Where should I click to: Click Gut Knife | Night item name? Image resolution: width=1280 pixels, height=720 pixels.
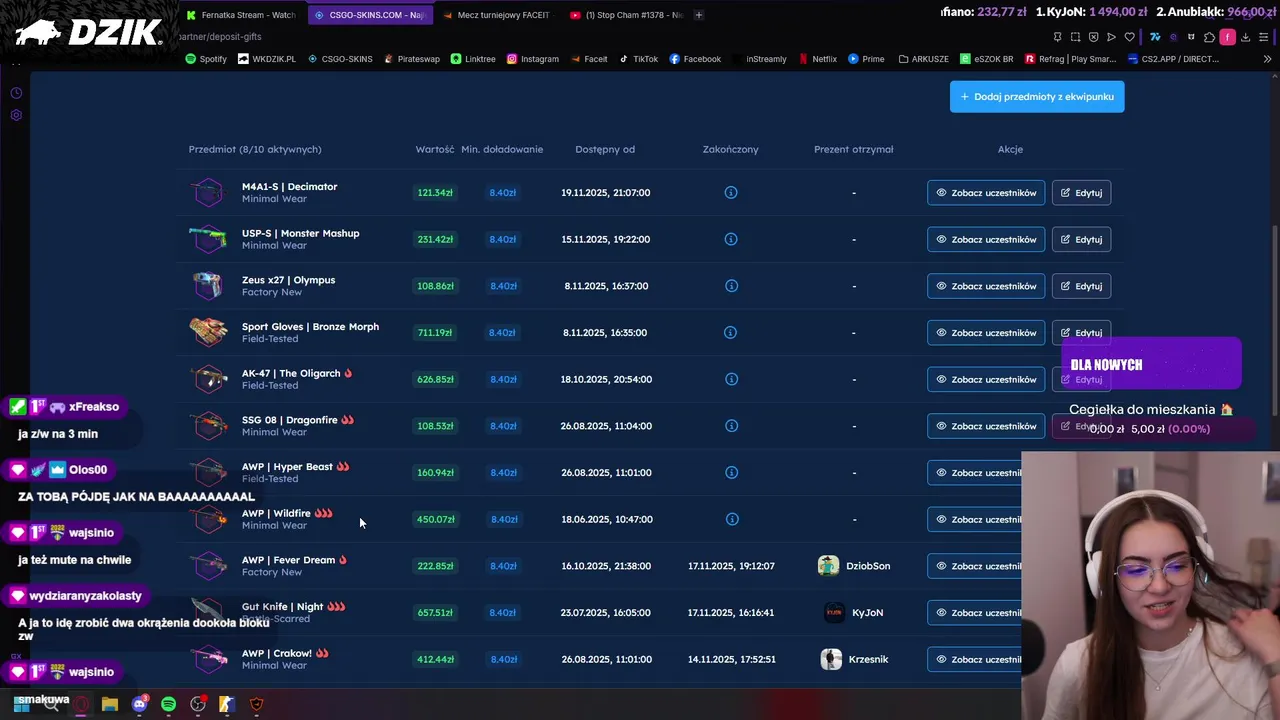[x=282, y=606]
